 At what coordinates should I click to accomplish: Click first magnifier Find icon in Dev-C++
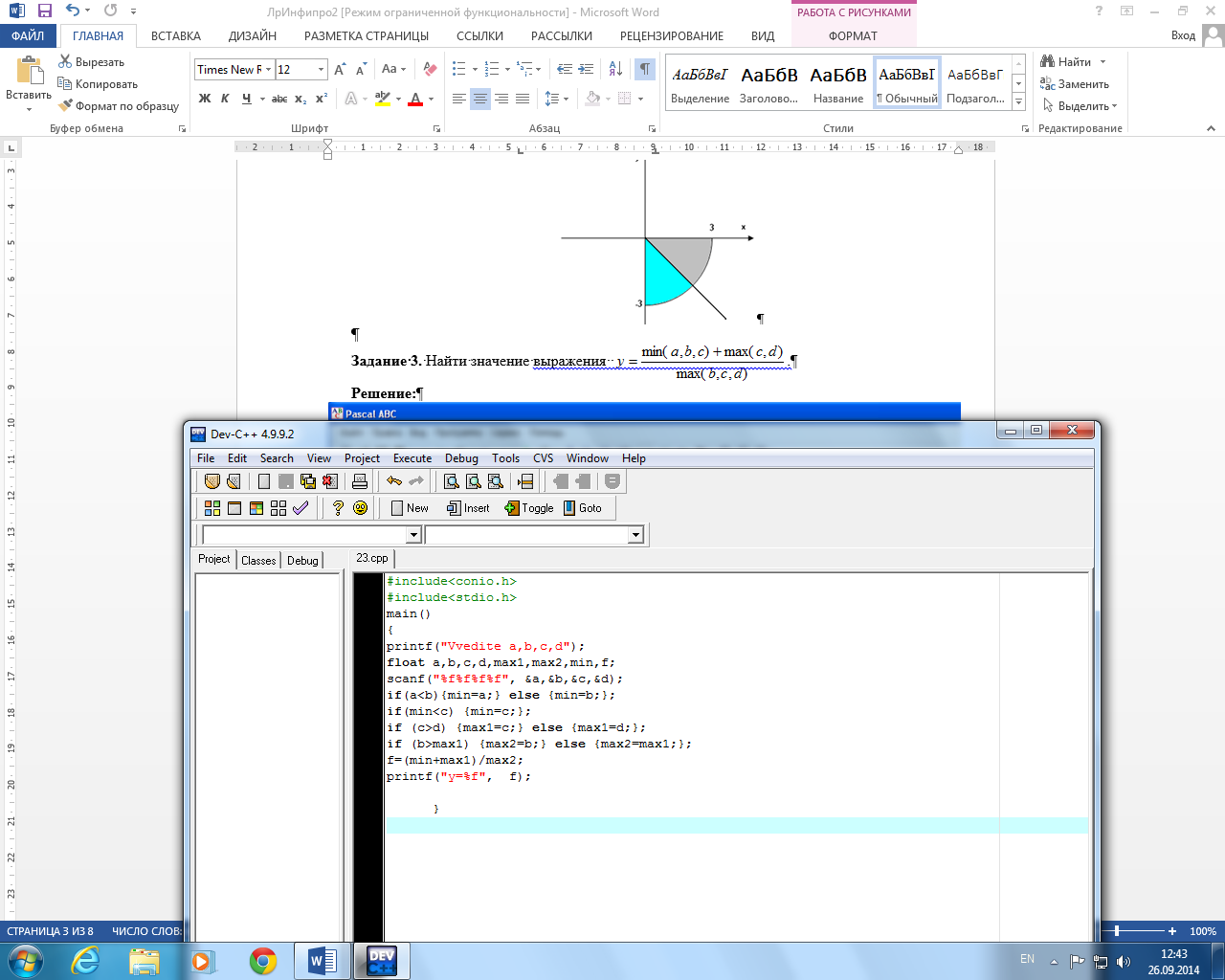click(x=451, y=481)
